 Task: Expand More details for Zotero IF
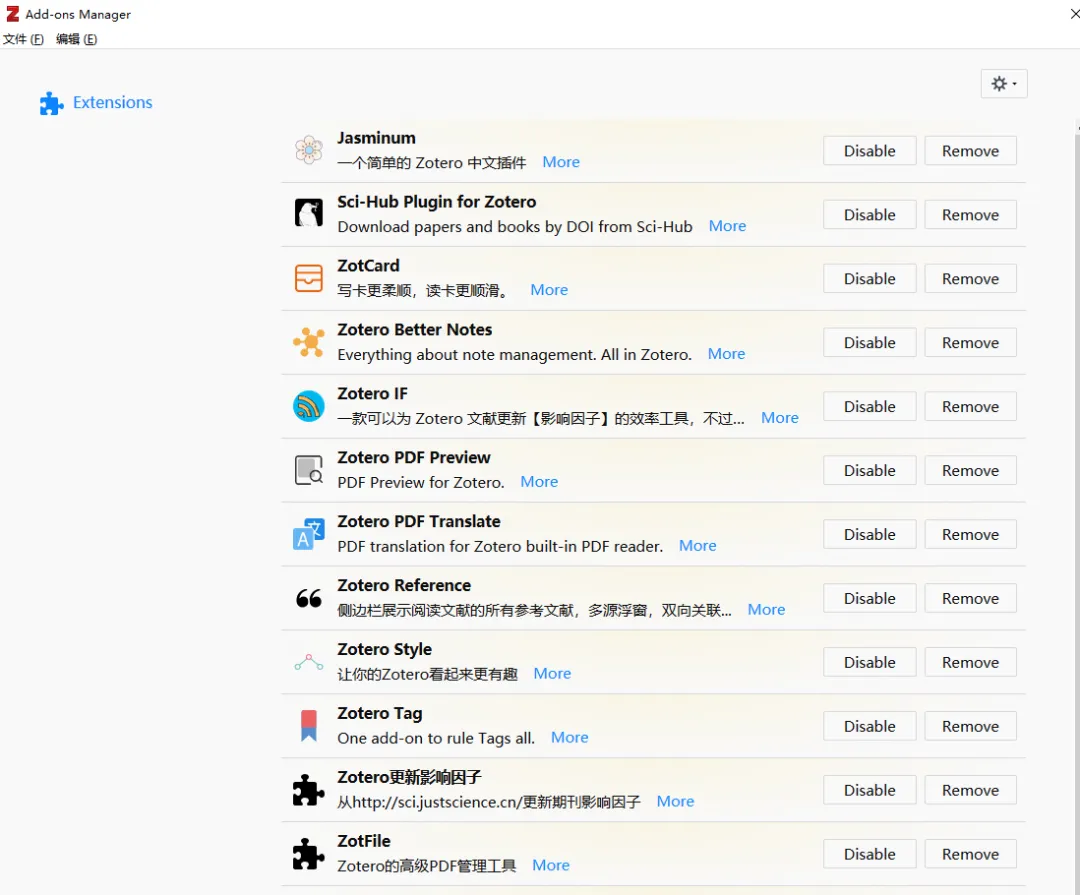779,418
